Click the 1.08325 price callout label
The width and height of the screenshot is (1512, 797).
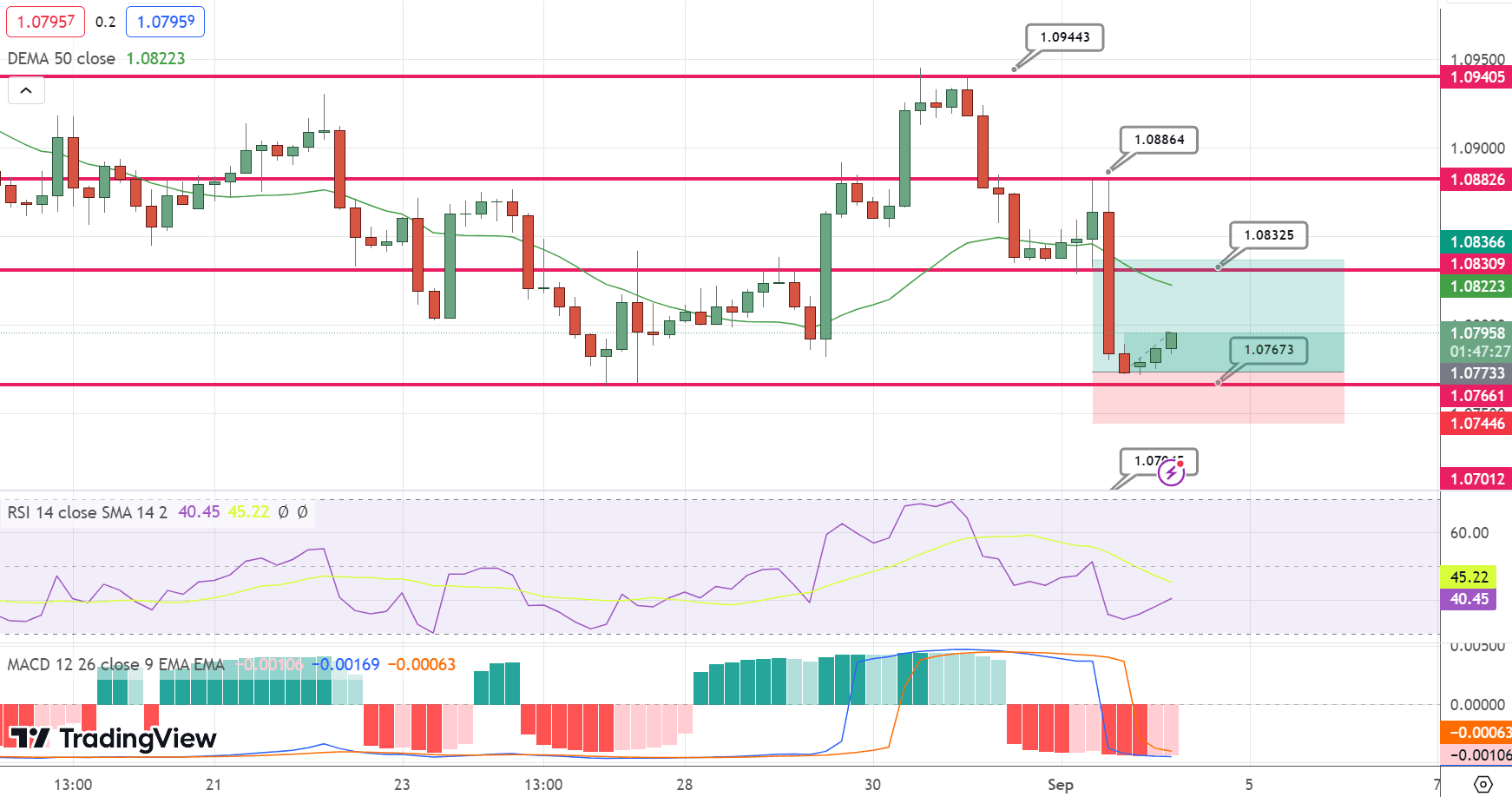point(1269,235)
